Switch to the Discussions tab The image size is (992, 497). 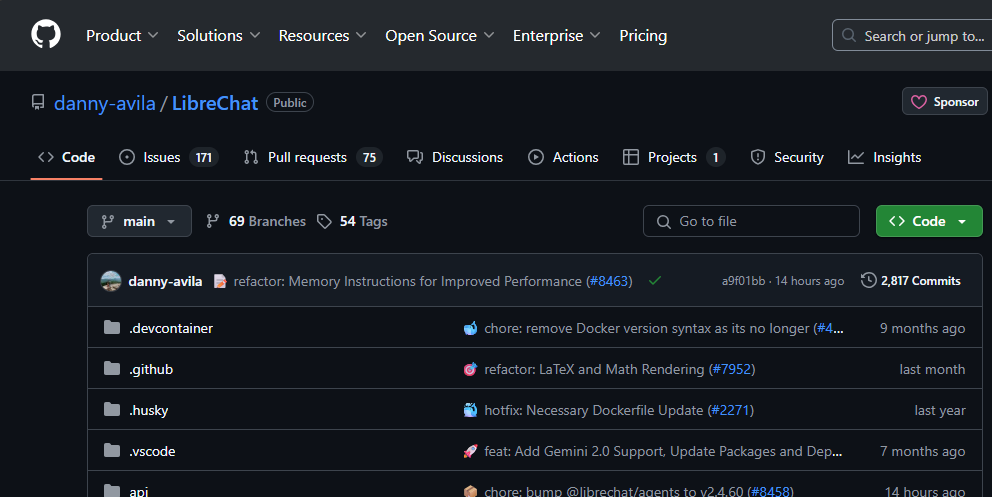[455, 157]
